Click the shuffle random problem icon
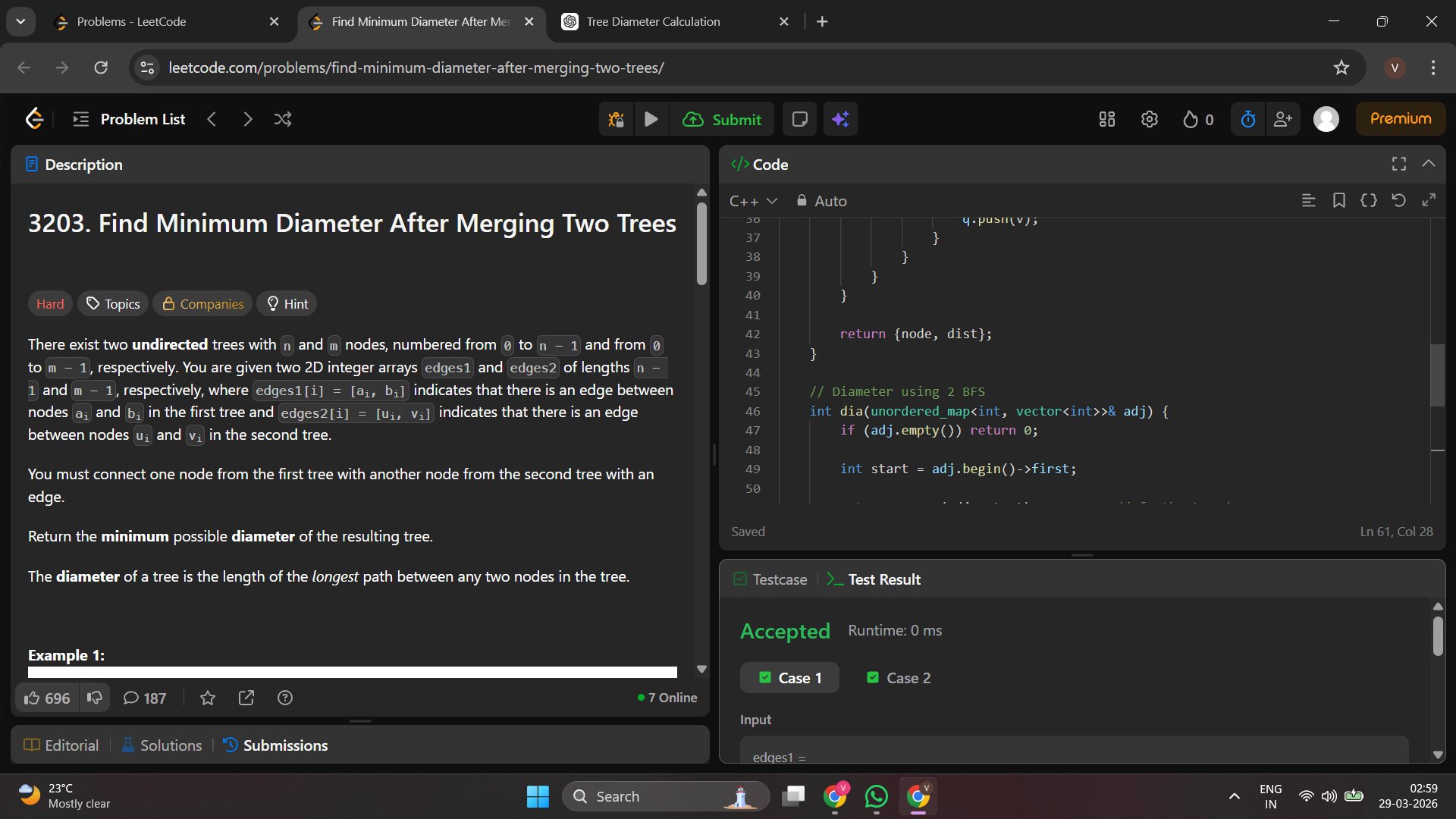This screenshot has height=819, width=1456. 283,119
